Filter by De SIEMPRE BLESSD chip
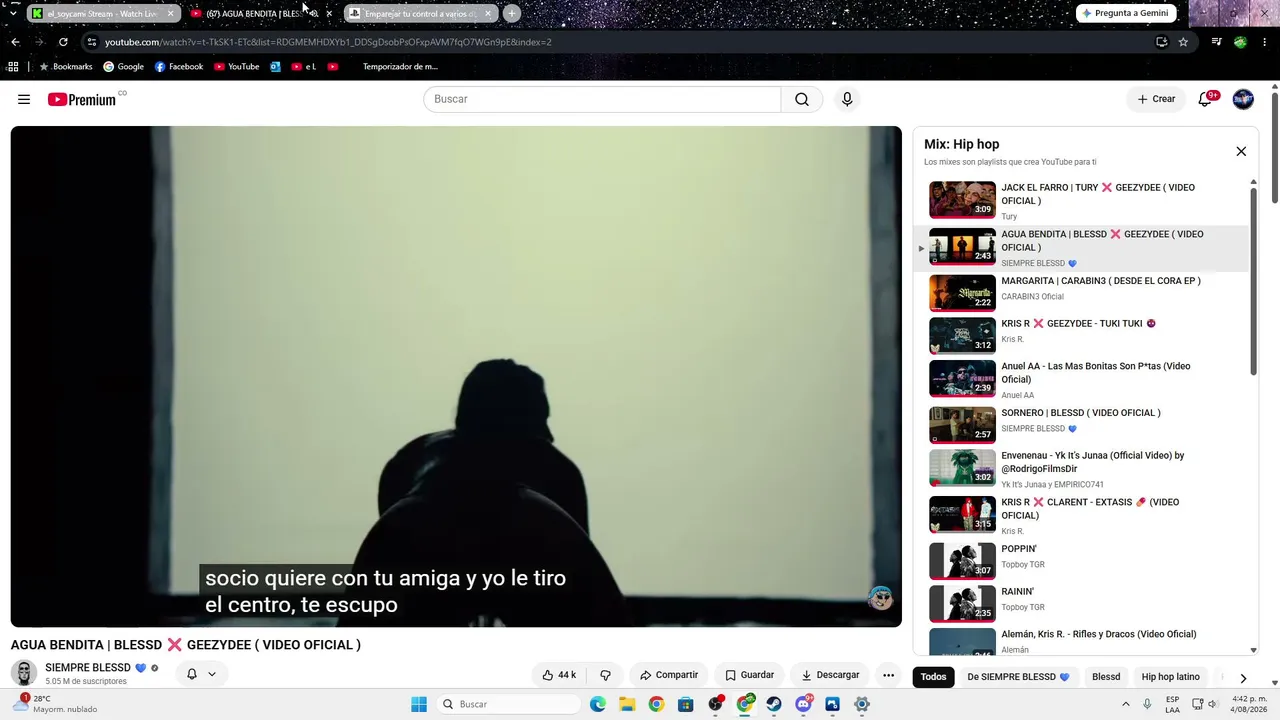The width and height of the screenshot is (1280, 720). 1018,677
